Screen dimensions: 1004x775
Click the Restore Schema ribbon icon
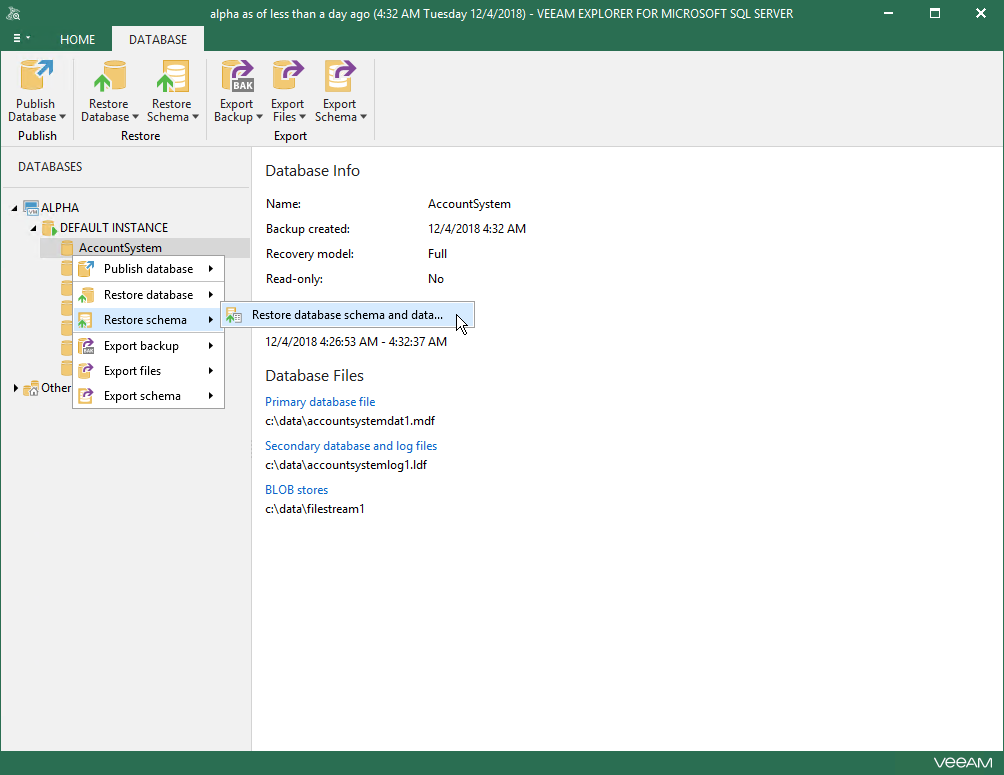point(172,76)
